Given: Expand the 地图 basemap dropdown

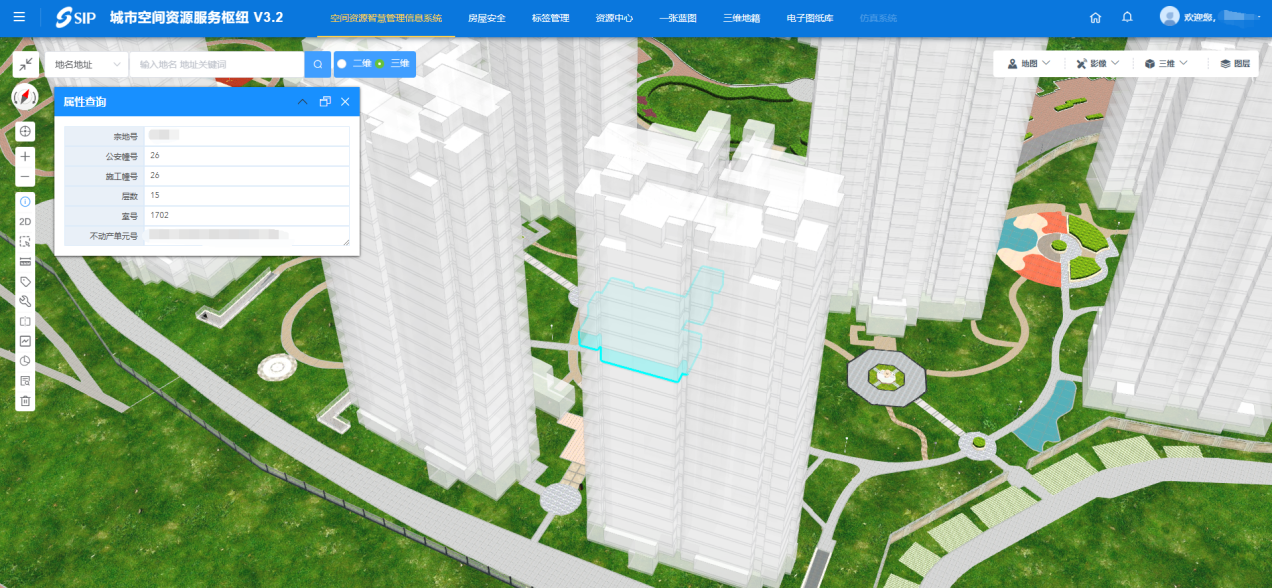Looking at the screenshot, I should click(1028, 63).
